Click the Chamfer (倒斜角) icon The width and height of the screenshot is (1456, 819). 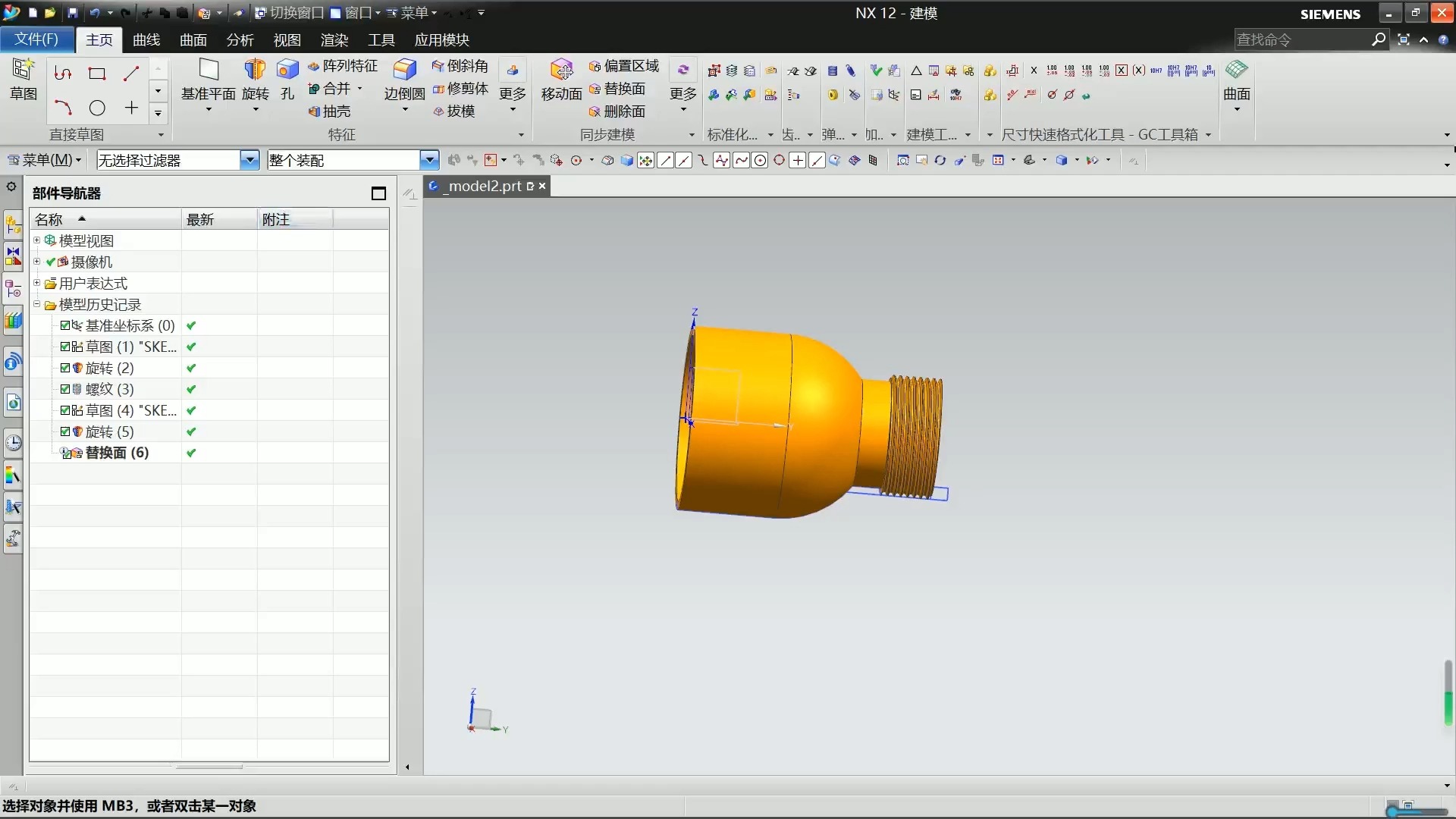(460, 66)
